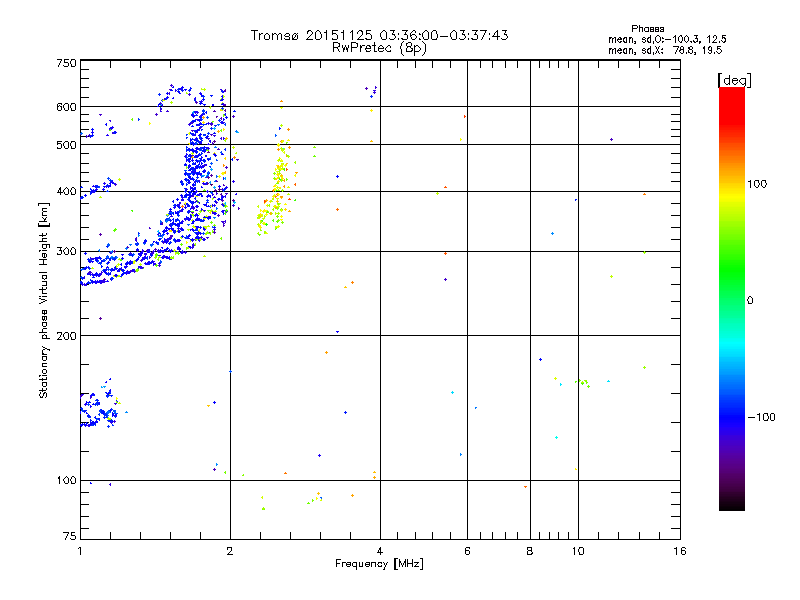The image size is (800, 600).
Task: Click the plot title 'Tromsø 20151125 03:36:00-03:37:43'
Action: point(379,35)
